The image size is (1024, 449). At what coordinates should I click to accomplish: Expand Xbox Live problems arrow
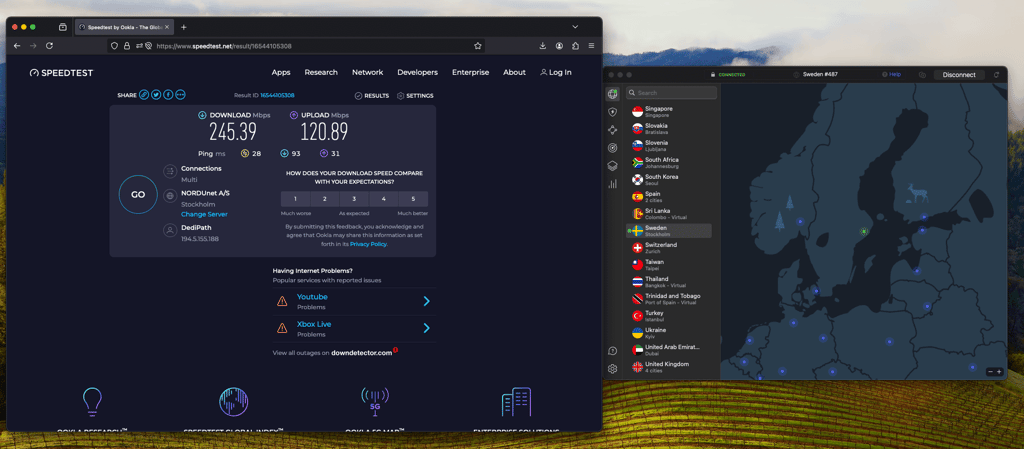tap(426, 328)
